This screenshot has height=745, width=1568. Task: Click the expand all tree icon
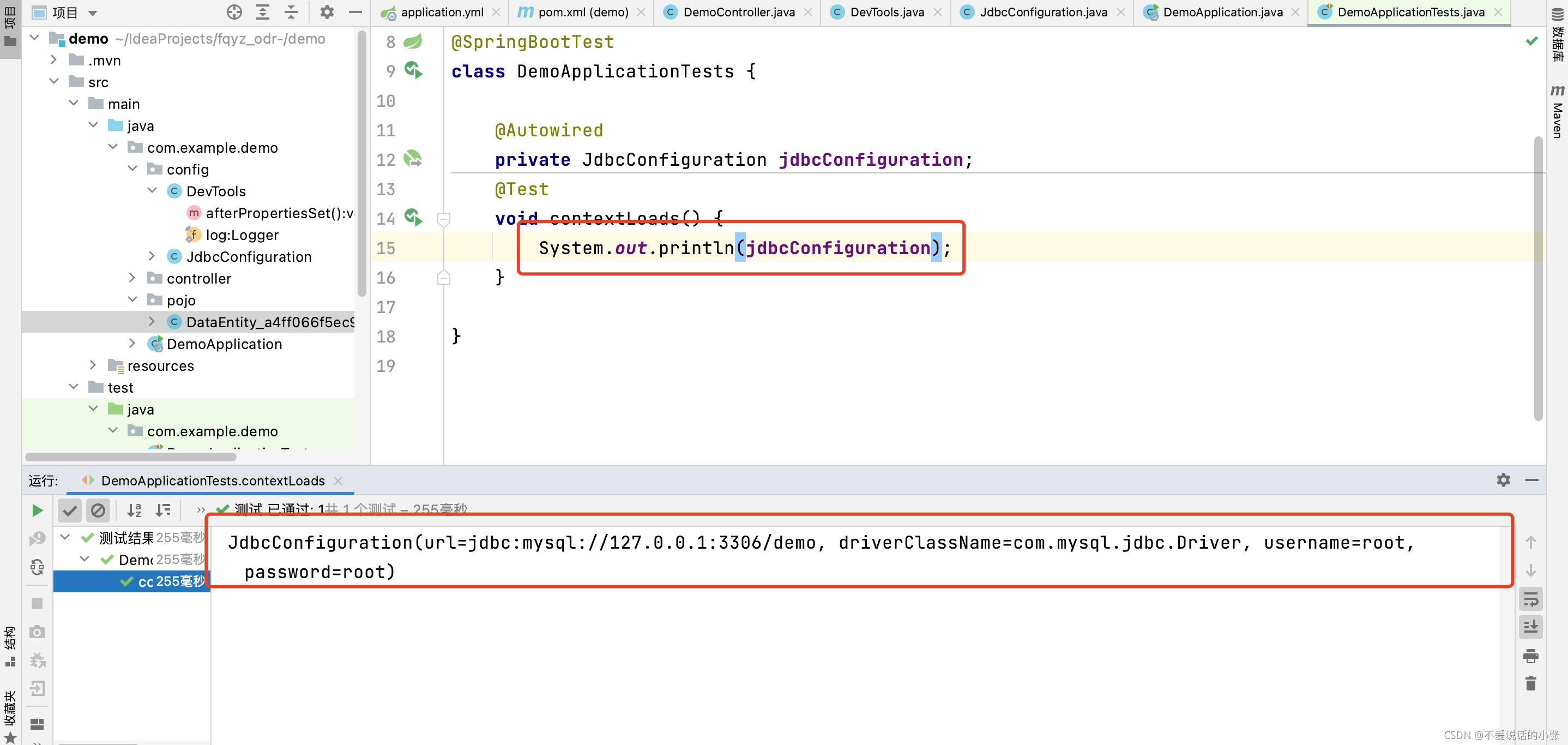(263, 12)
